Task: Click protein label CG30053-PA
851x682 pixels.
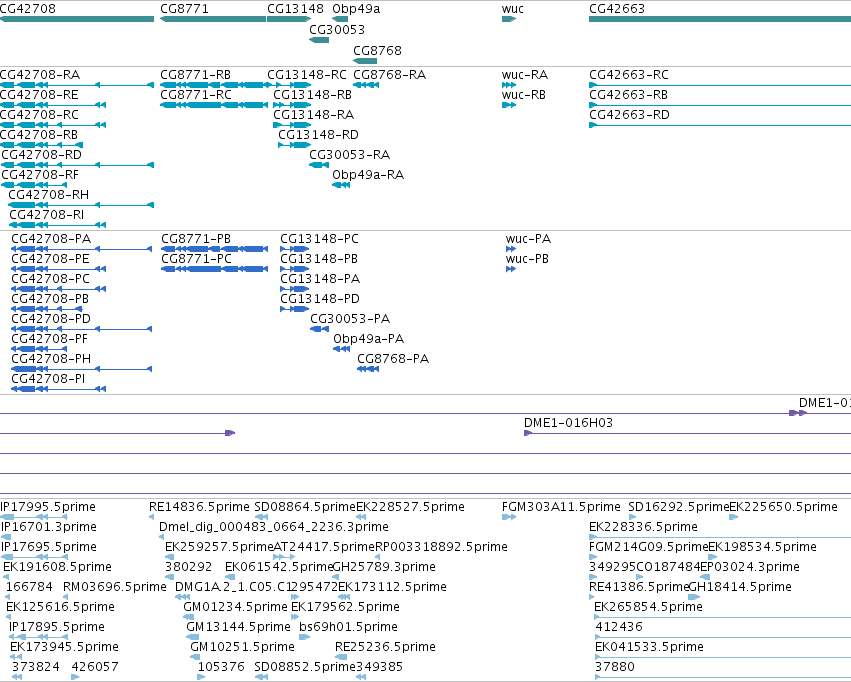Action: coord(350,318)
